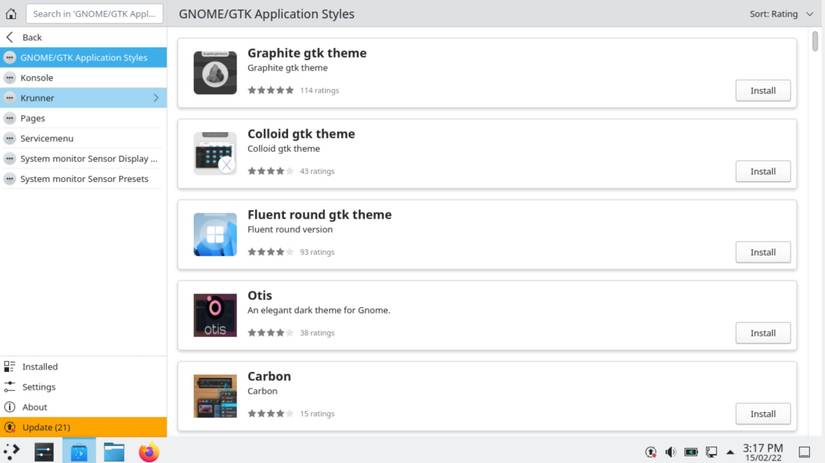Open the Fluent round gtk theme title
Image resolution: width=825 pixels, height=463 pixels.
point(319,215)
